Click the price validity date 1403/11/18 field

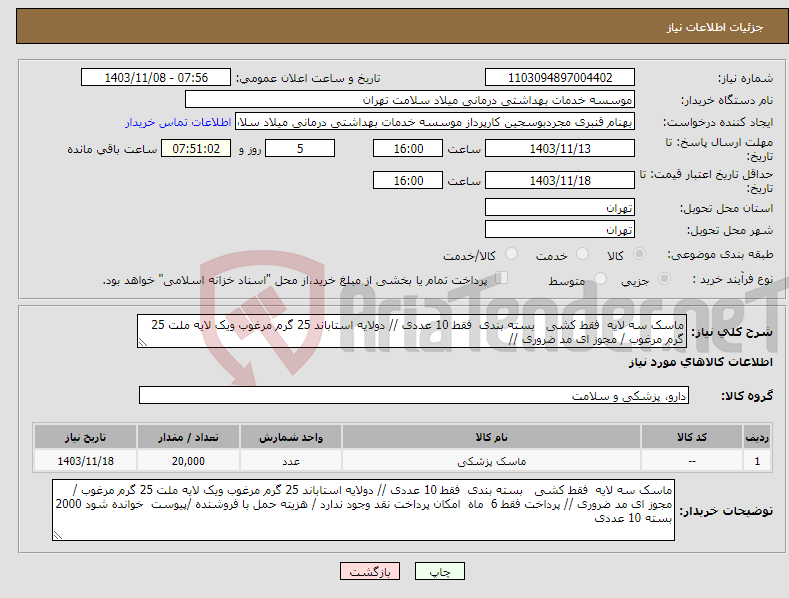click(560, 180)
